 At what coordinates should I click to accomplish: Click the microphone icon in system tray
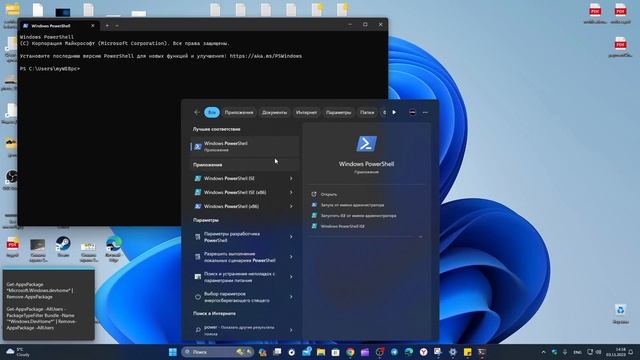pos(565,352)
